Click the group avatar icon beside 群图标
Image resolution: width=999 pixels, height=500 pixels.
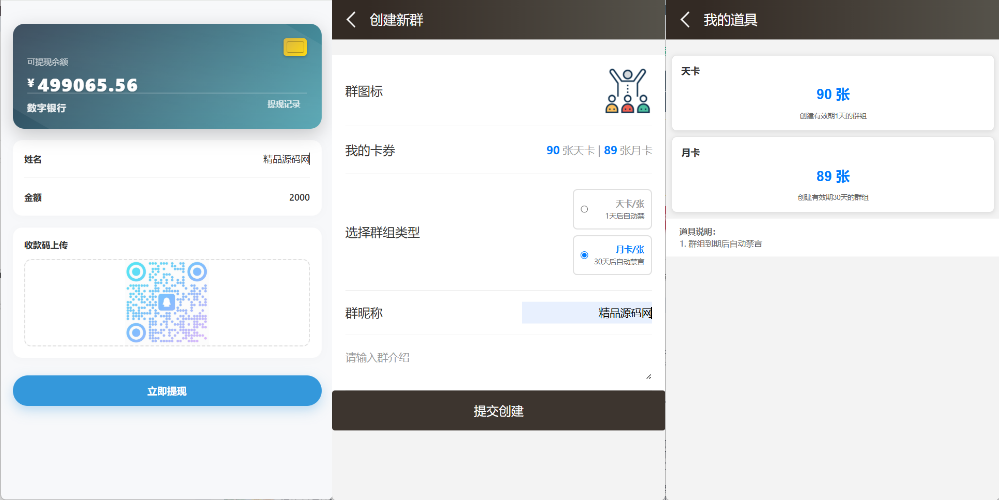click(x=628, y=91)
